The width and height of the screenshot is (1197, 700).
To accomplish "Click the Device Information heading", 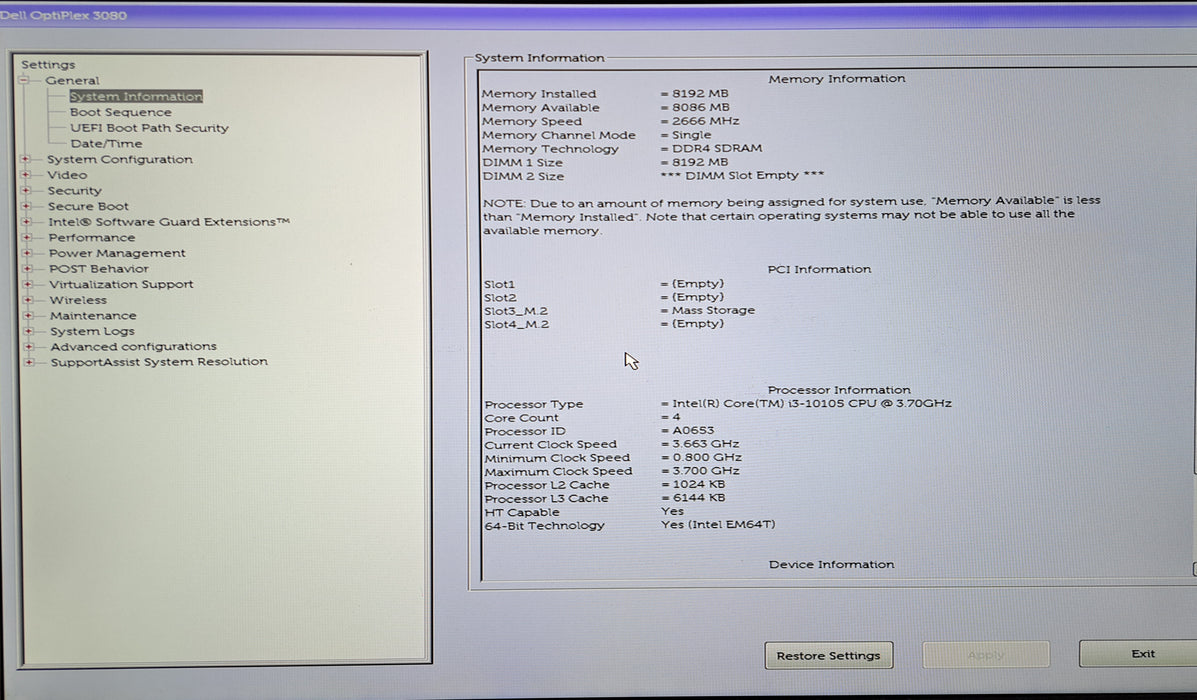I will point(831,565).
